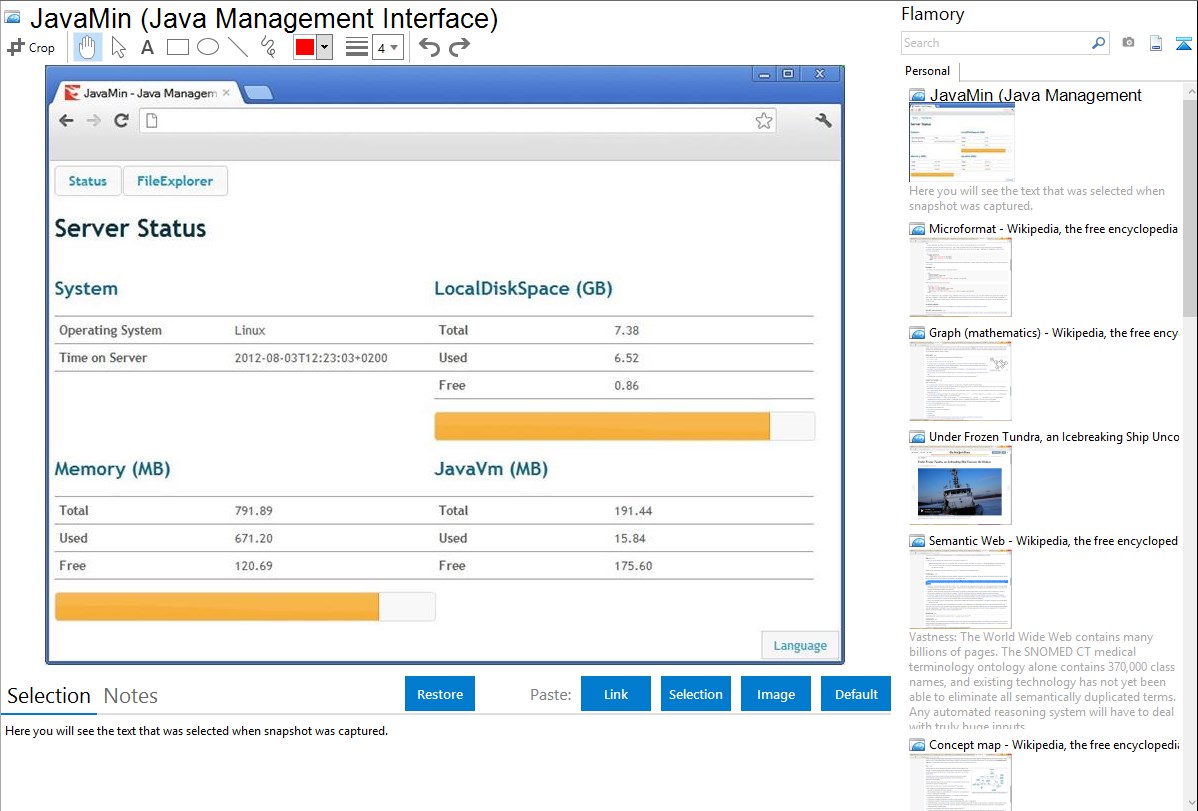Click the red color swatch
Viewport: 1198px width, 811px height.
tap(305, 47)
